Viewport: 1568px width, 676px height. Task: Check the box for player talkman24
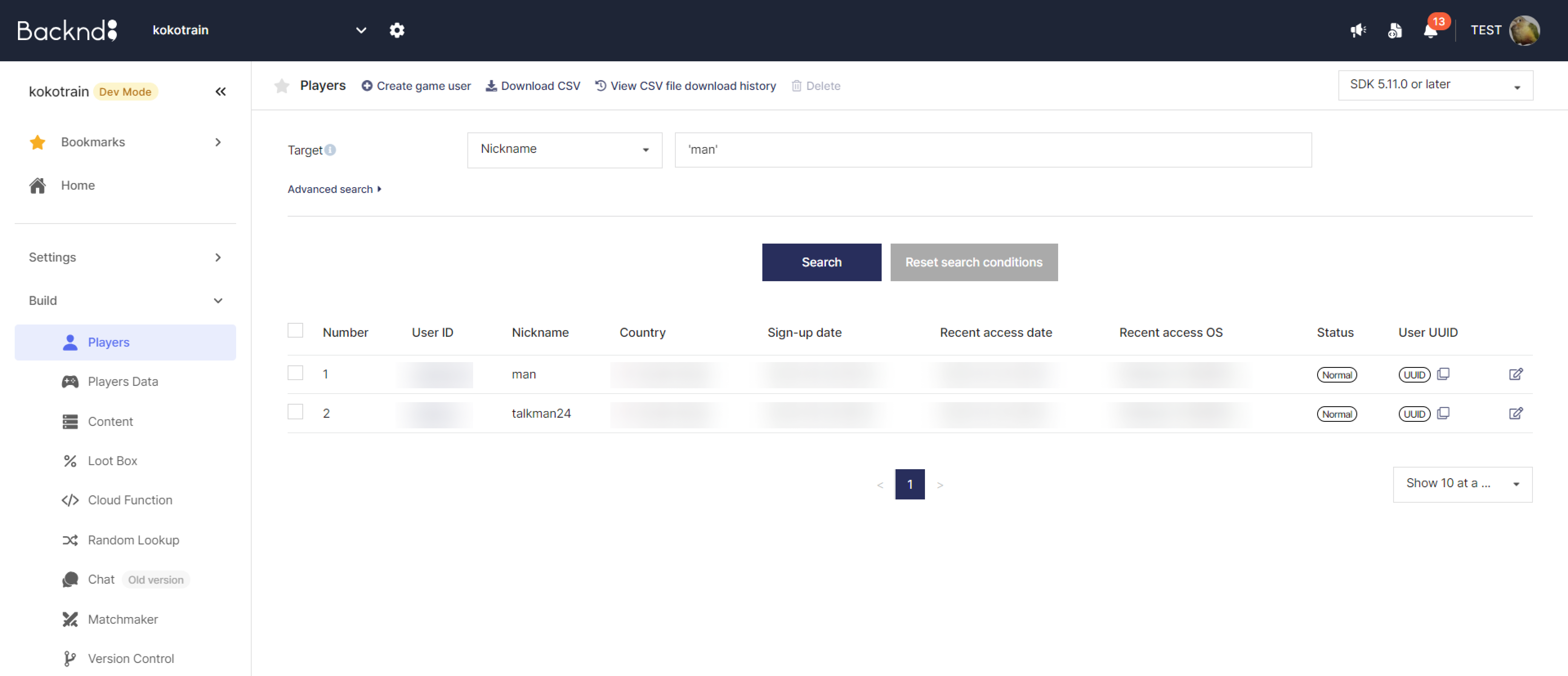coord(295,412)
